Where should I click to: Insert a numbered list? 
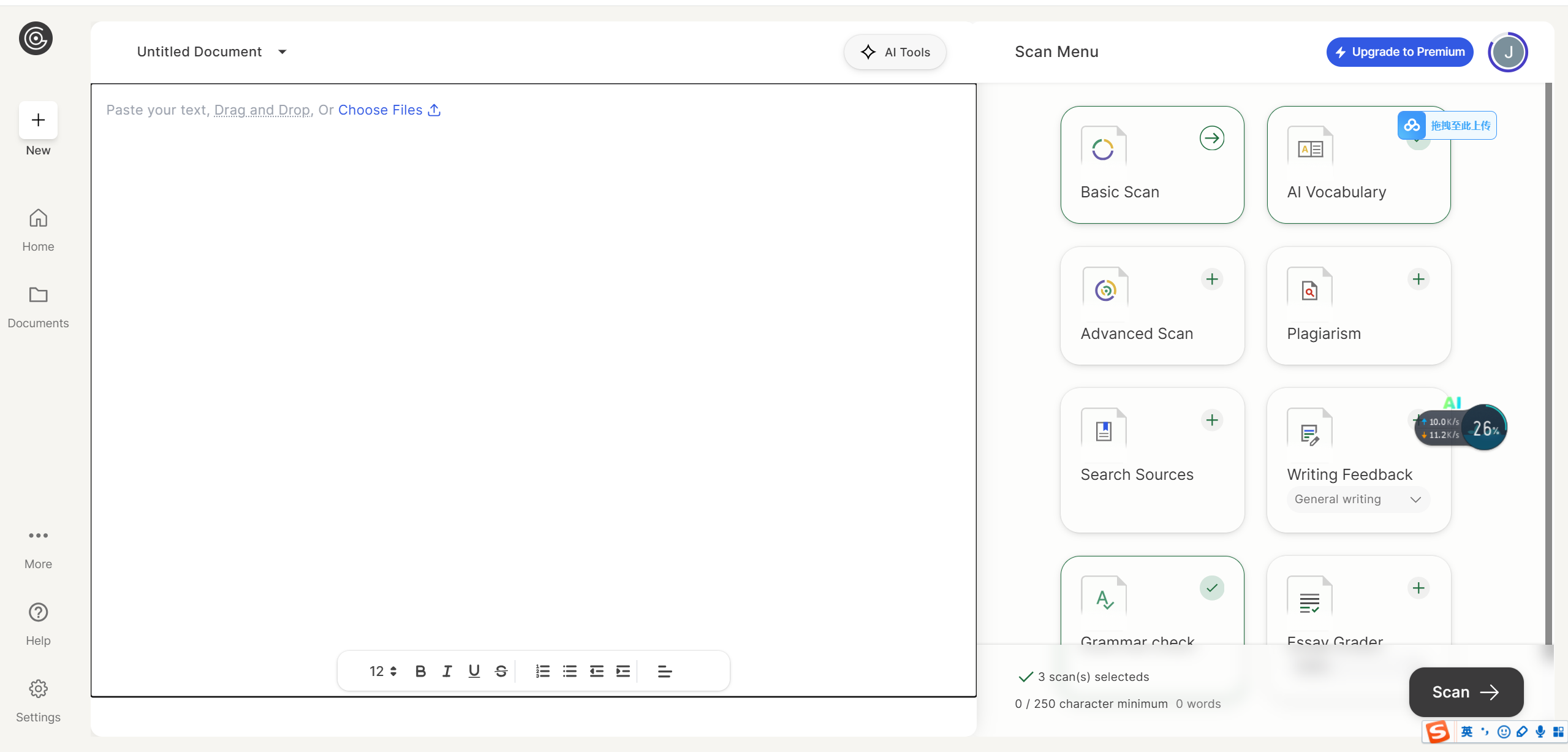coord(542,671)
